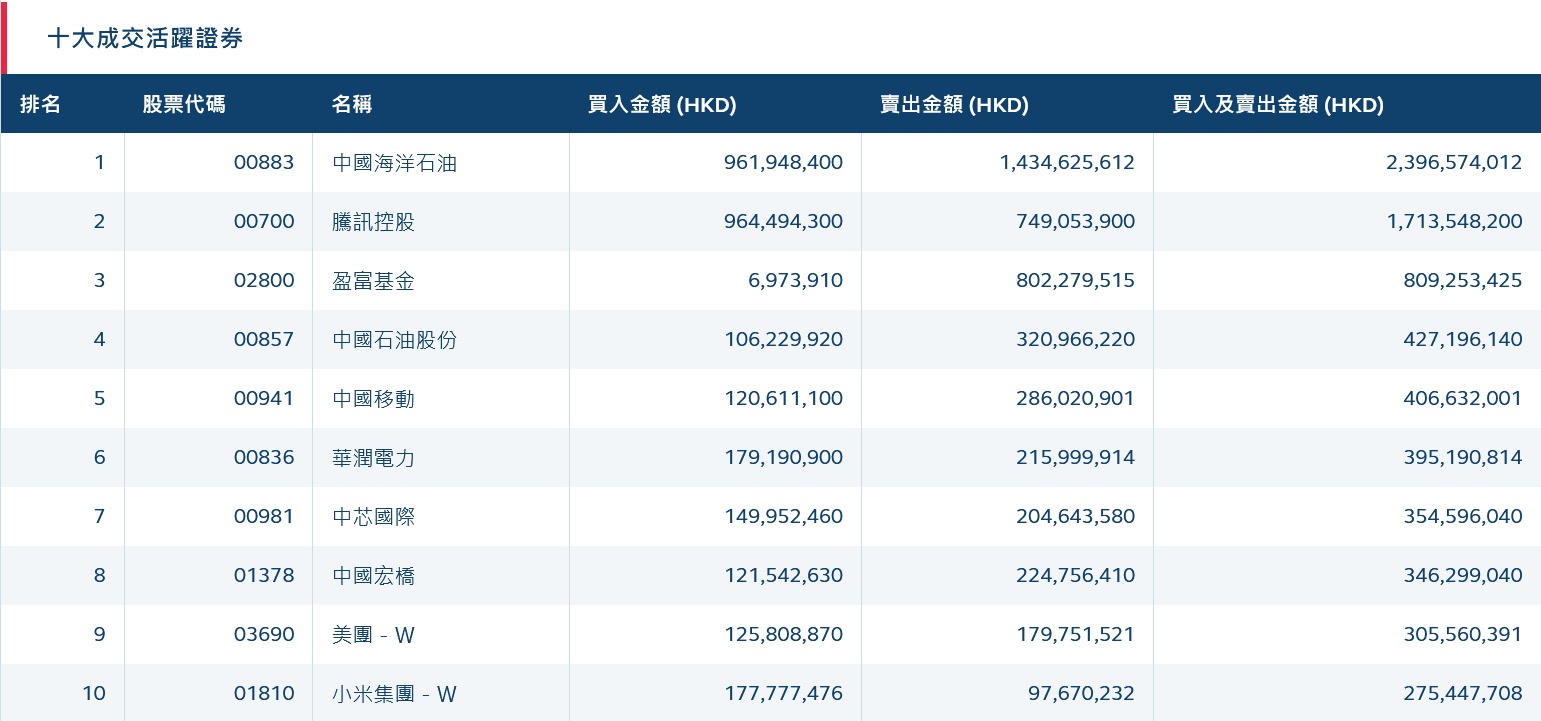
Task: Click the 排名 column header
Action: (x=41, y=104)
